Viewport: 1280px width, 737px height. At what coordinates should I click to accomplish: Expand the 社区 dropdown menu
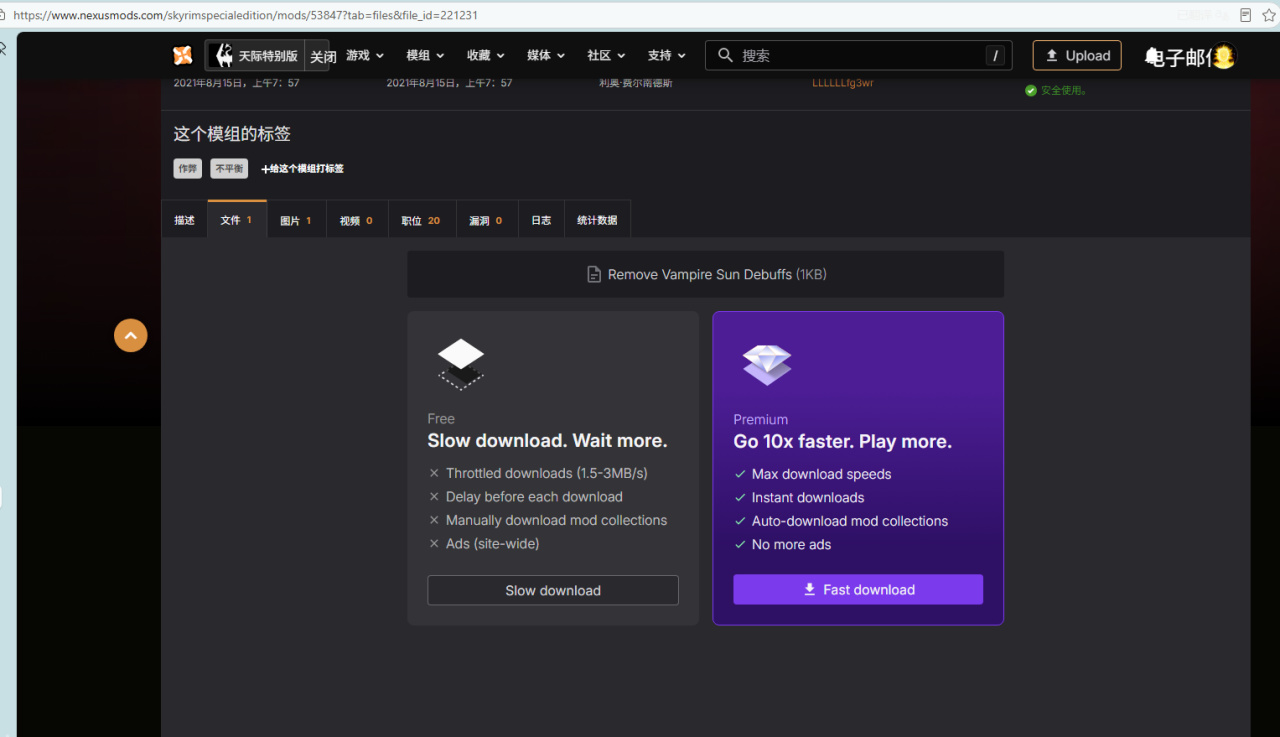606,56
